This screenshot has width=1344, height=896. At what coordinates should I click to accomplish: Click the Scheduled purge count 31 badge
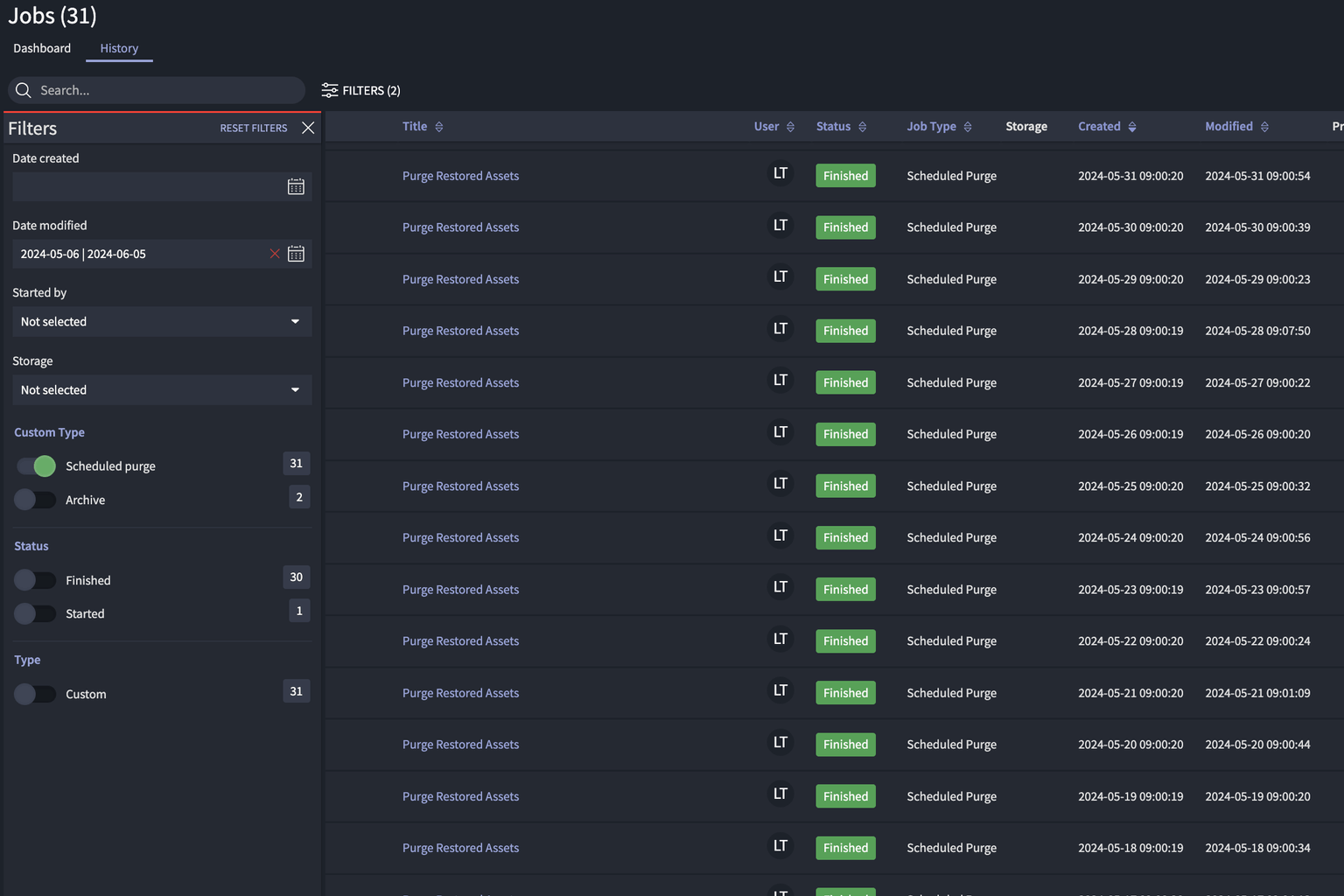[296, 464]
